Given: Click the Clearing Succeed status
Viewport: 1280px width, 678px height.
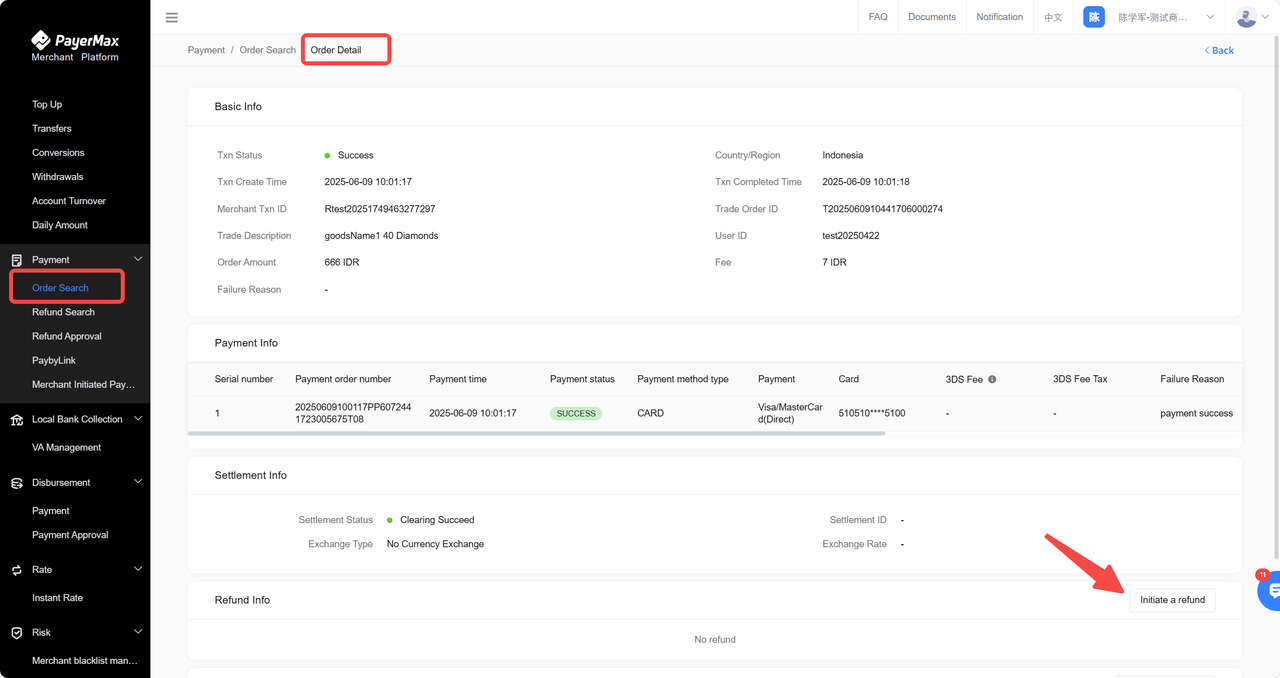Looking at the screenshot, I should (437, 520).
